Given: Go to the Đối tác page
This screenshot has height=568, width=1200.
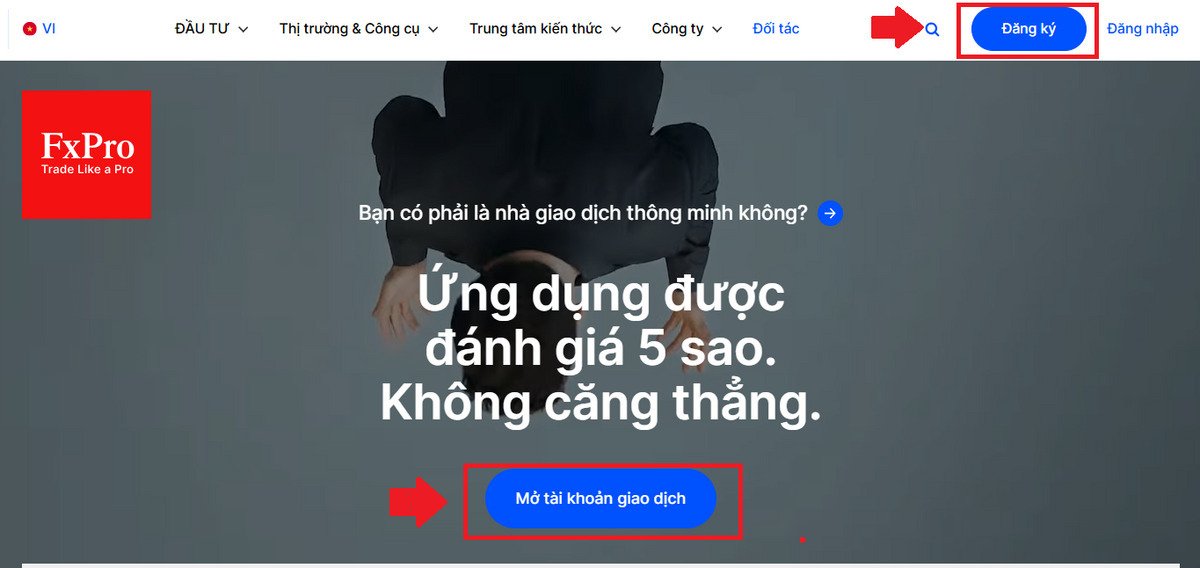Looking at the screenshot, I should [776, 29].
